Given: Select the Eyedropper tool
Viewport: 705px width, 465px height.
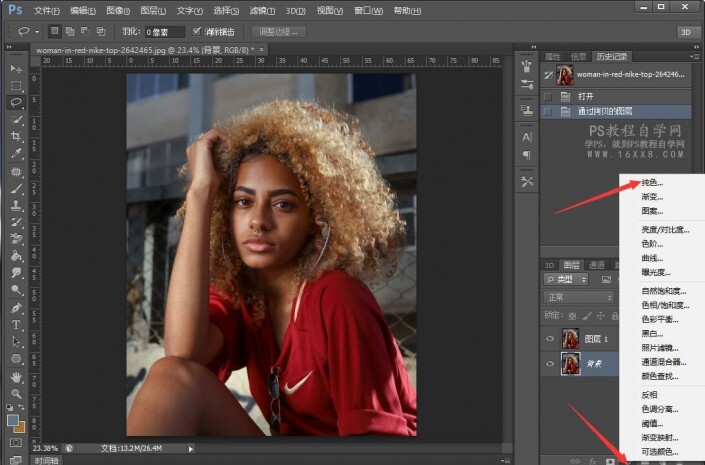Looking at the screenshot, I should 16,153.
